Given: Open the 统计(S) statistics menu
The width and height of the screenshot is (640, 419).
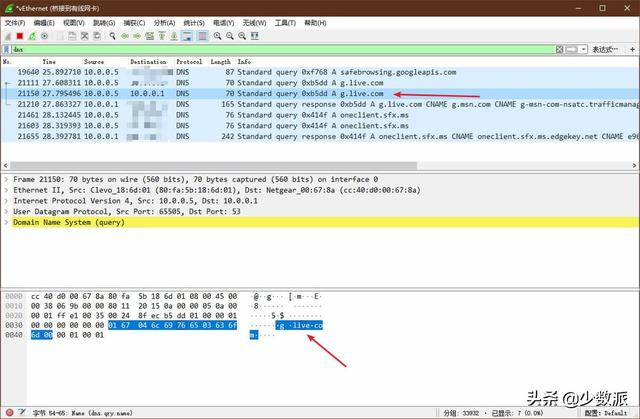Looking at the screenshot, I should 194,23.
